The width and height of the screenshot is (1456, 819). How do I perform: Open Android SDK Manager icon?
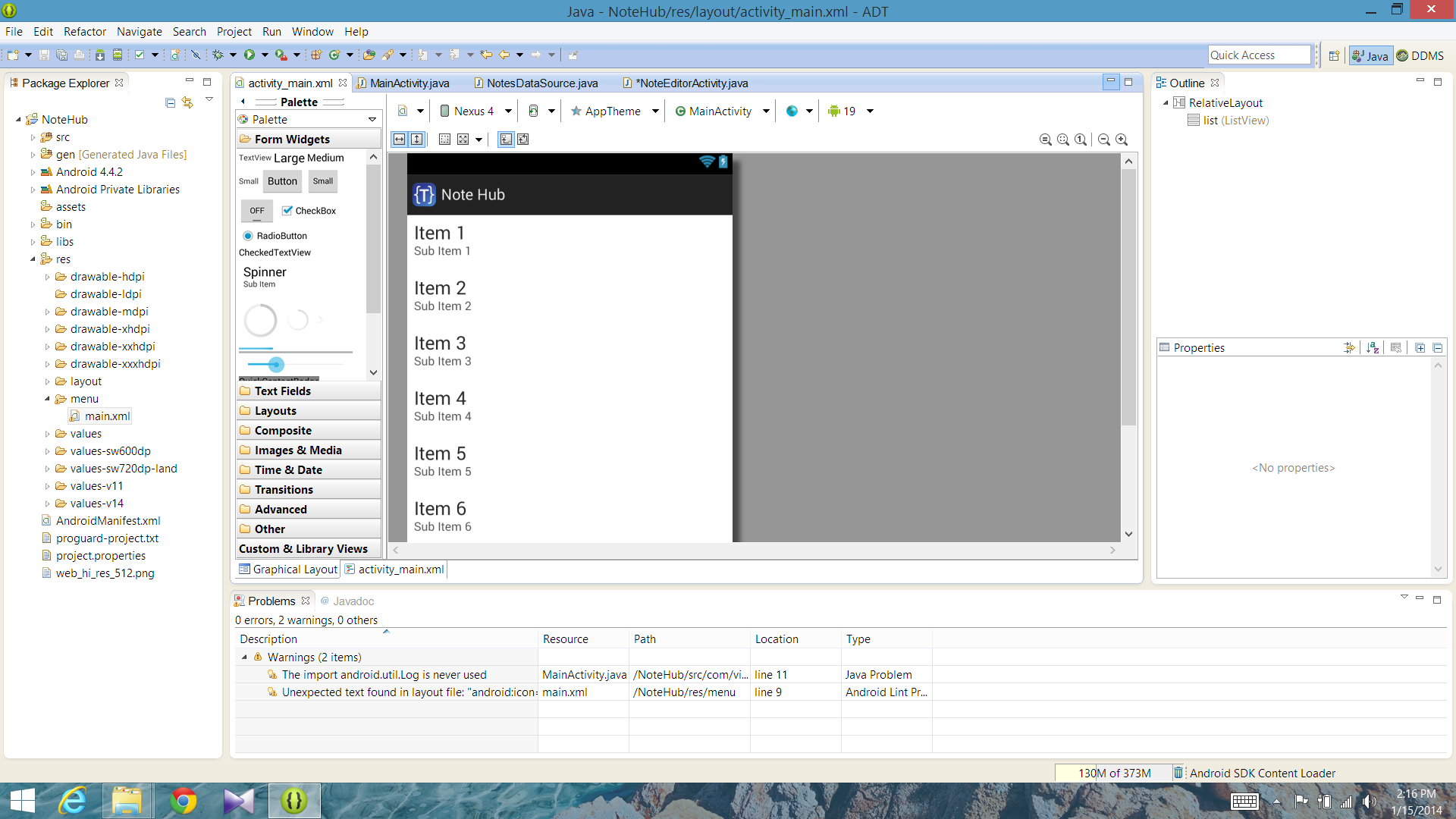tap(99, 55)
